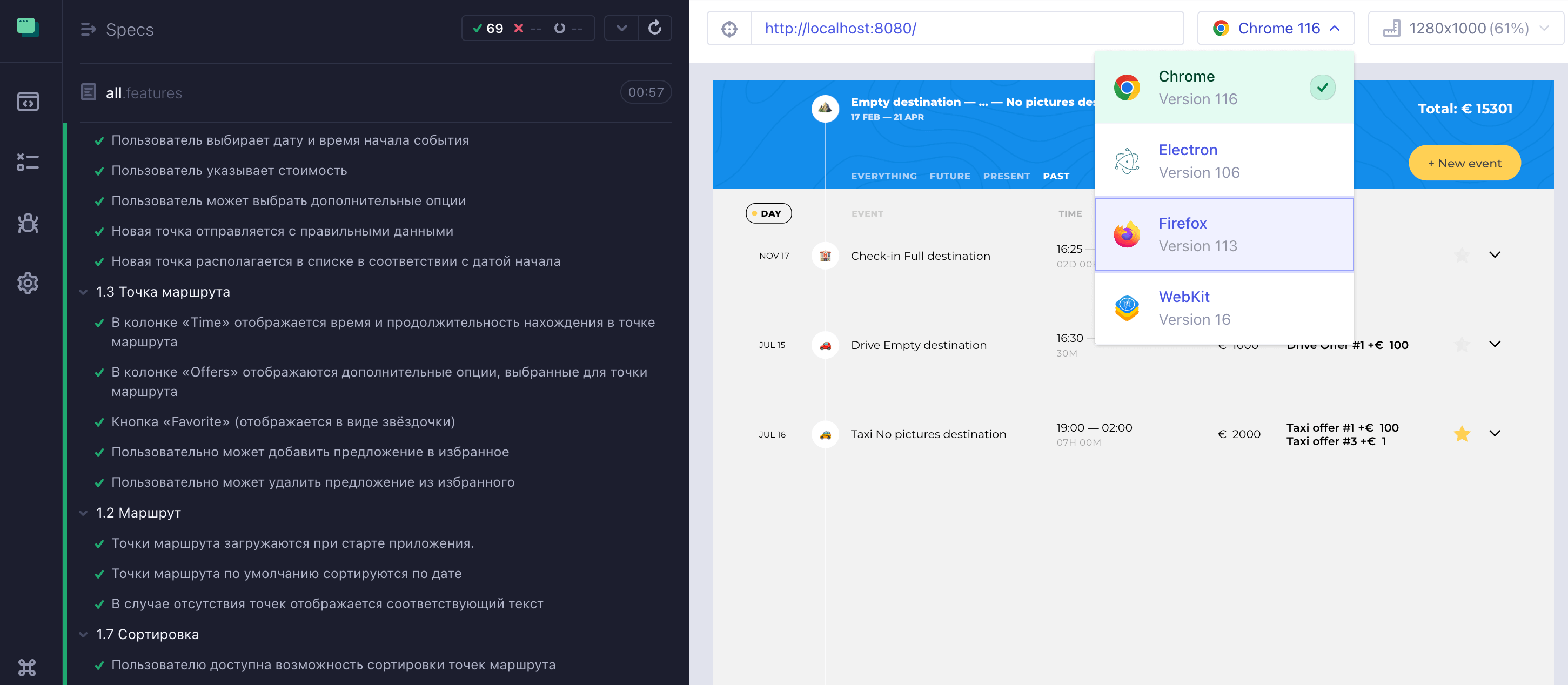This screenshot has height=685, width=1568.
Task: Click the DAY sort option
Action: [x=768, y=213]
